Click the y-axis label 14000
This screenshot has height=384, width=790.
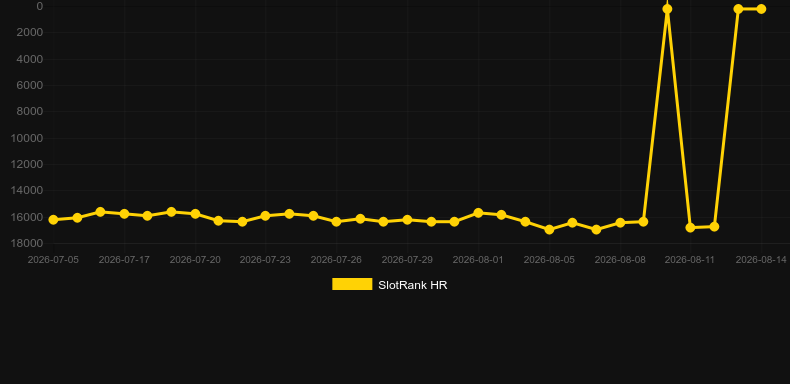tap(28, 191)
